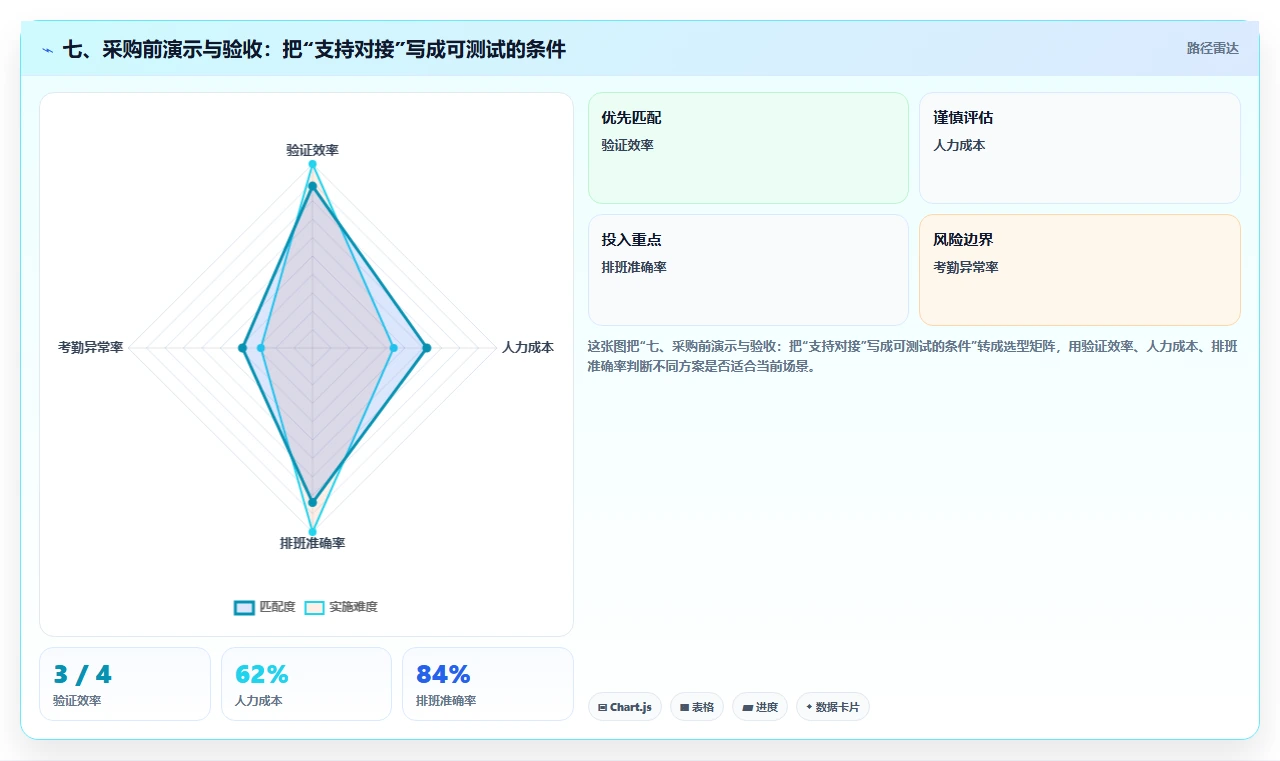Open the 谨慎评估 card
Viewport: 1280px width, 761px height.
(x=1080, y=148)
